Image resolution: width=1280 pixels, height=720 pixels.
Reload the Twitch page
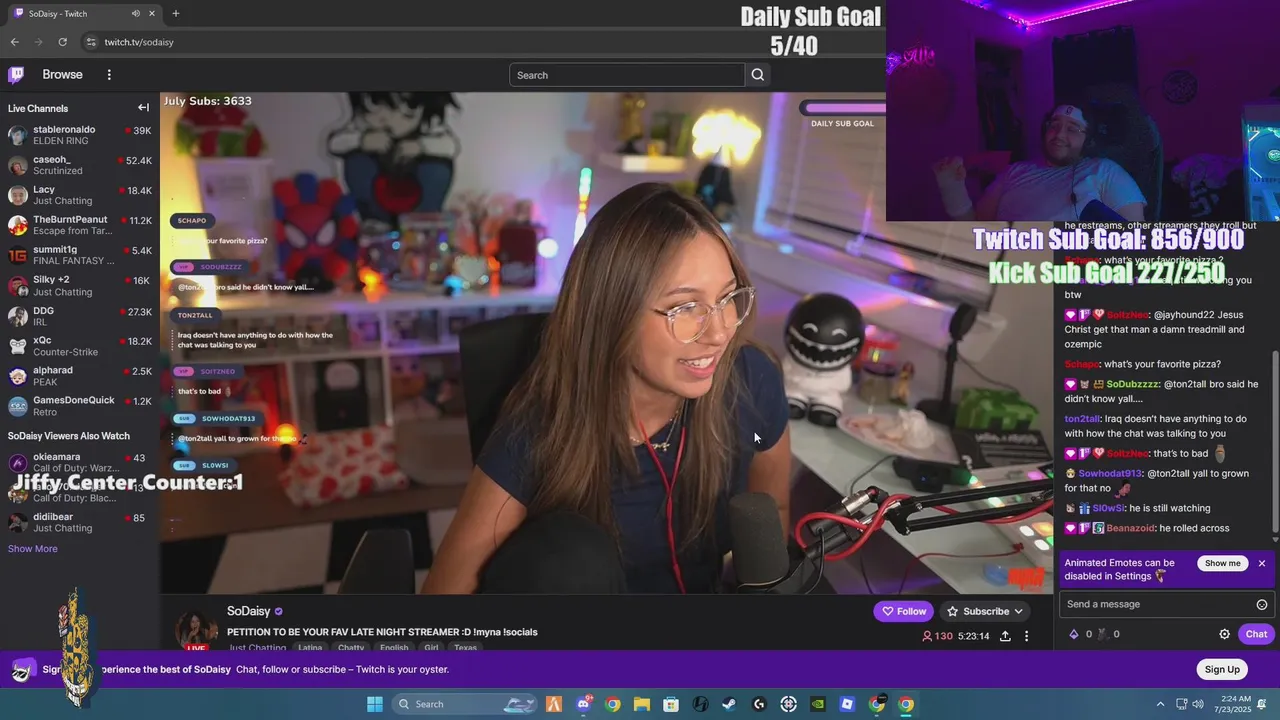[62, 42]
